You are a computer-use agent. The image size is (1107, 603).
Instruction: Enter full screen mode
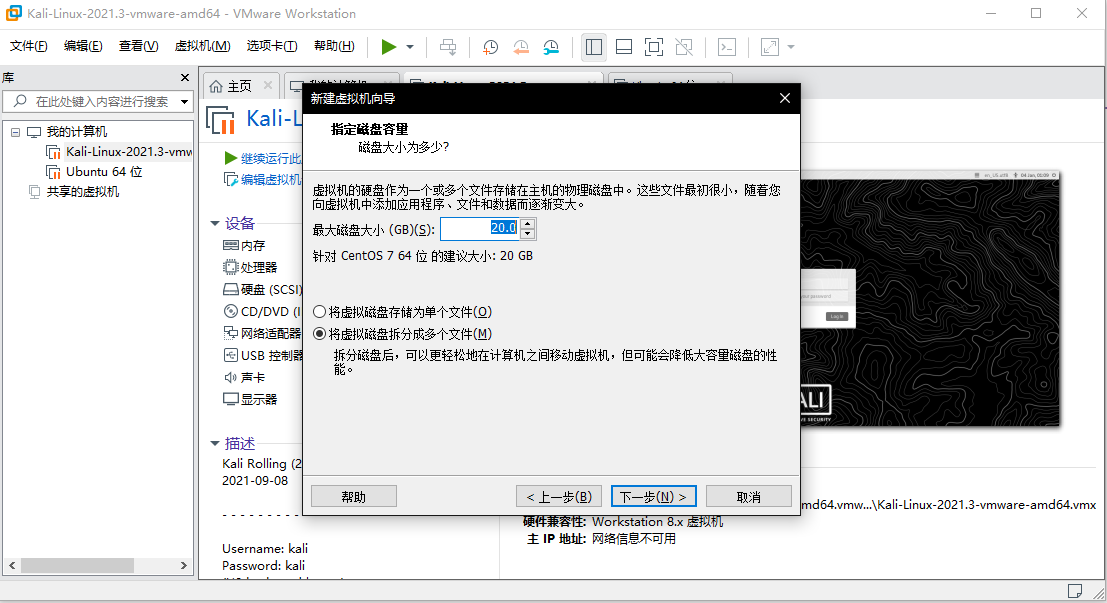[x=655, y=47]
